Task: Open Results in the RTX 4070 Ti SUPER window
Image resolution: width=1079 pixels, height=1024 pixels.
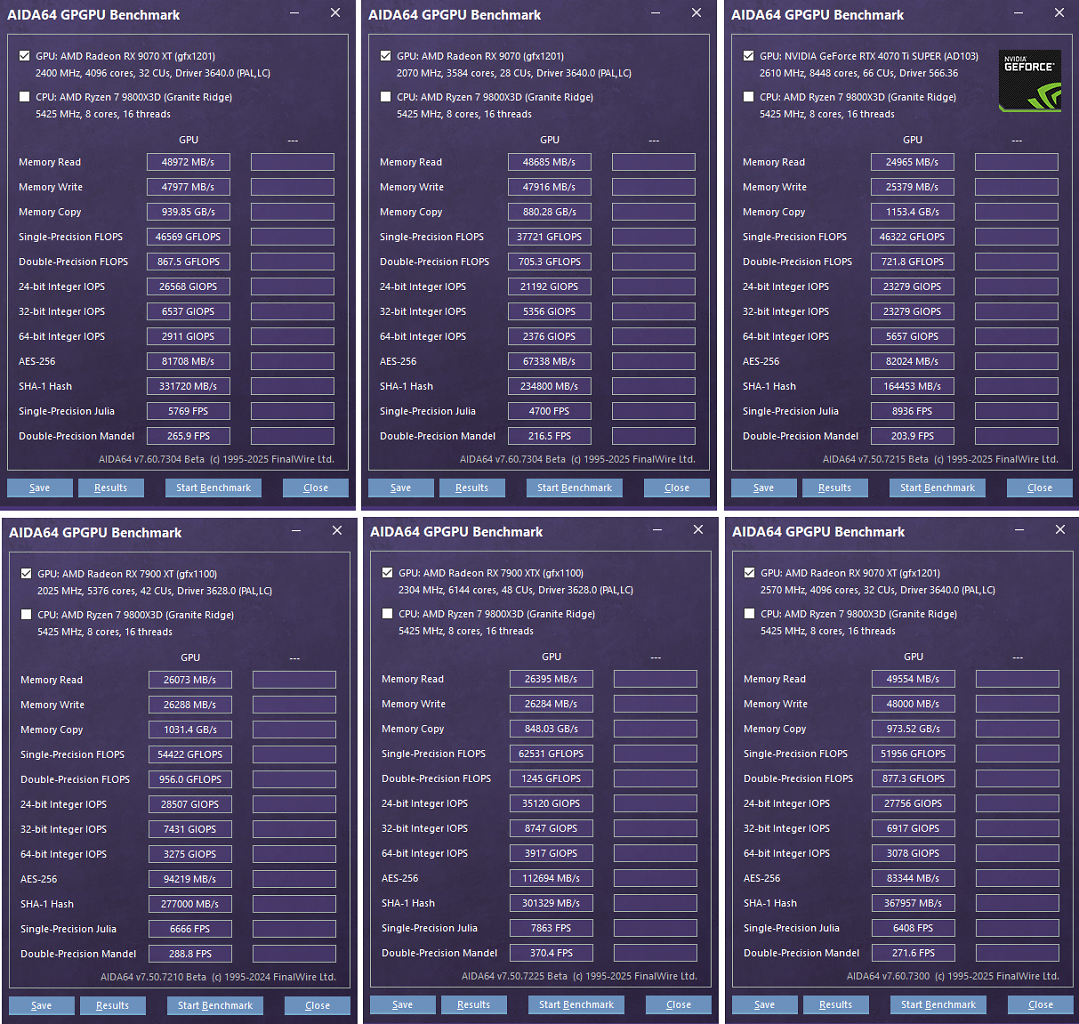Action: 835,488
